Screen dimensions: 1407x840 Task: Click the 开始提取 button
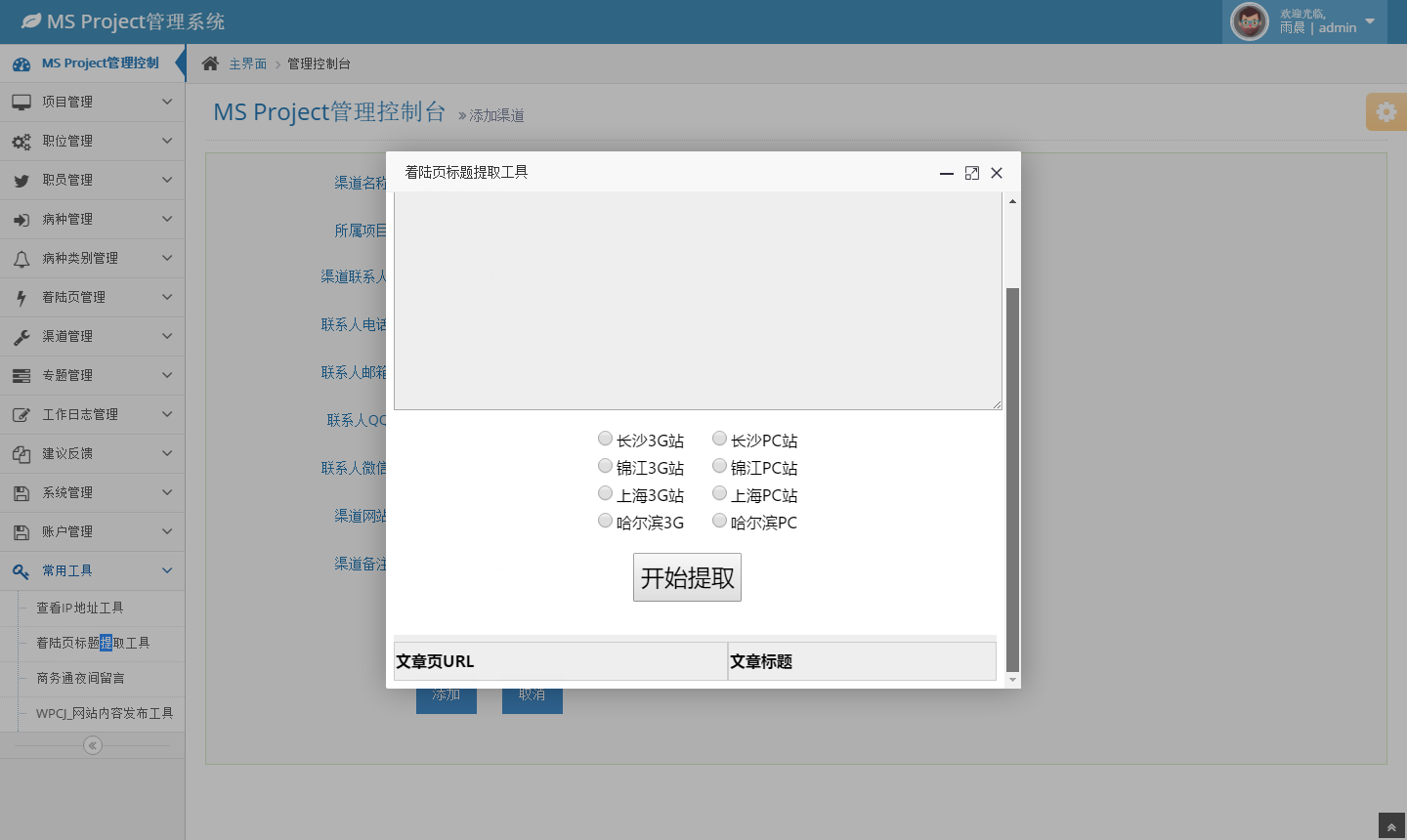[687, 577]
